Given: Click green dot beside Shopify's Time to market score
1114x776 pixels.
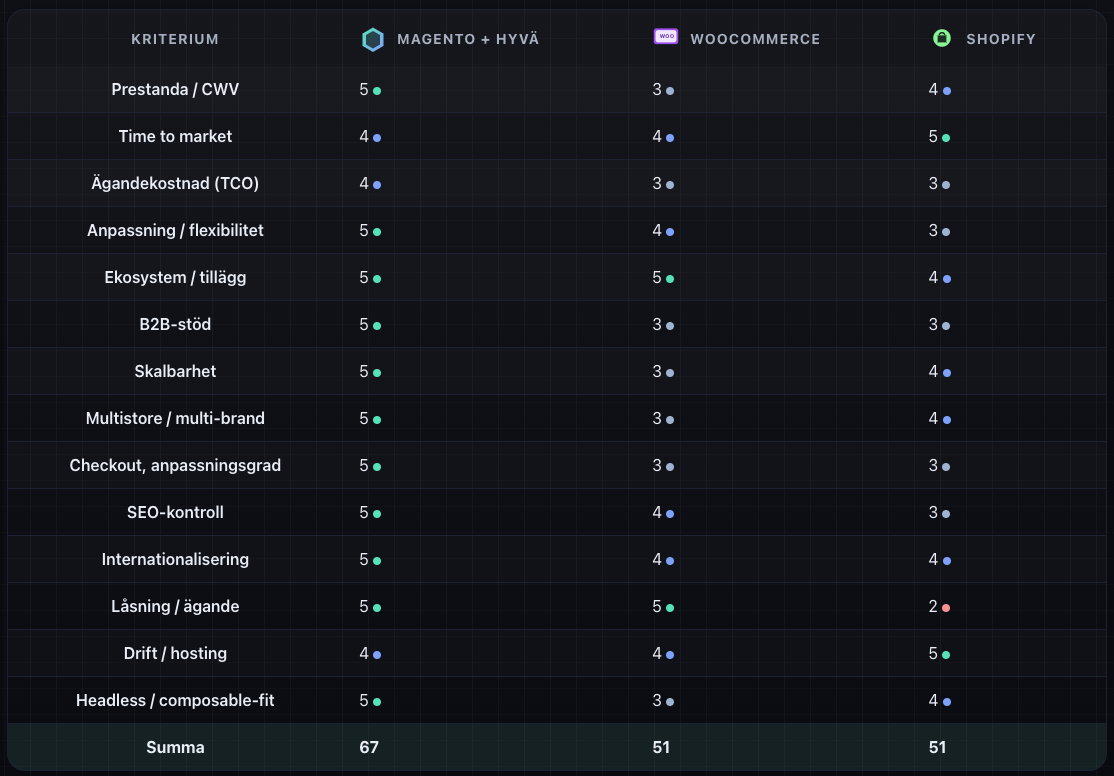Looking at the screenshot, I should click(x=946, y=138).
